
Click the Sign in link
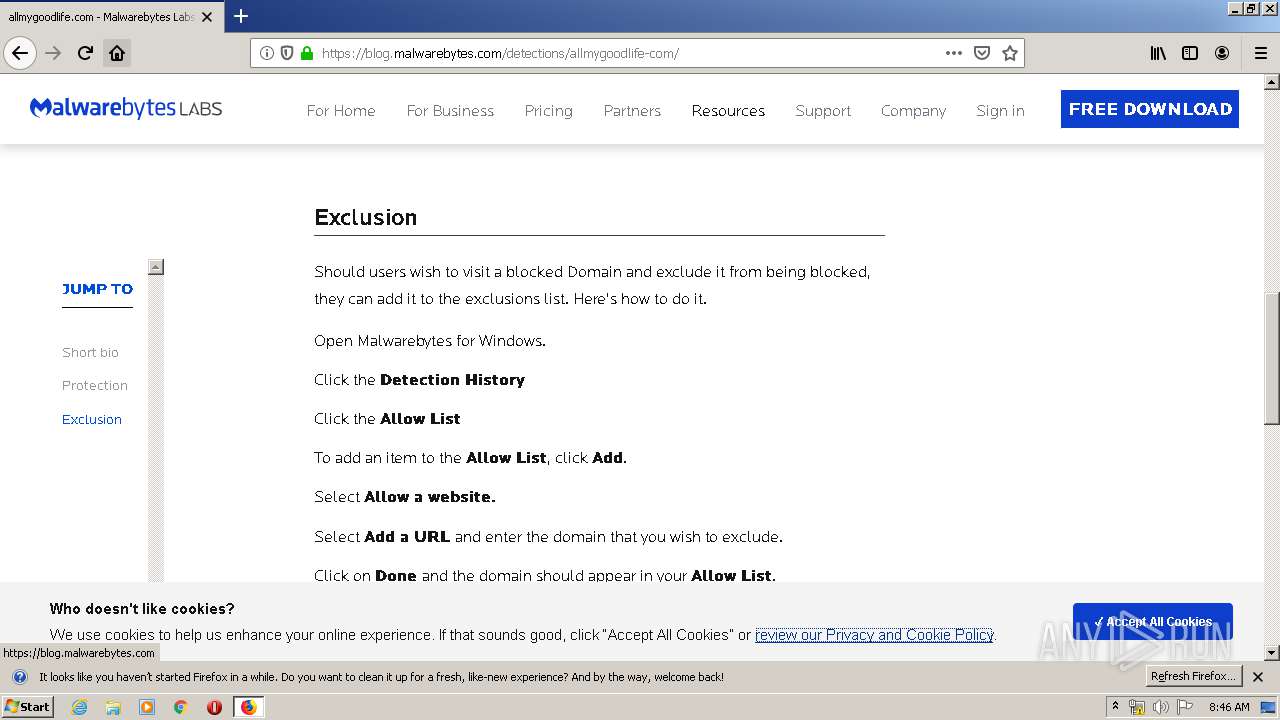coord(1000,111)
